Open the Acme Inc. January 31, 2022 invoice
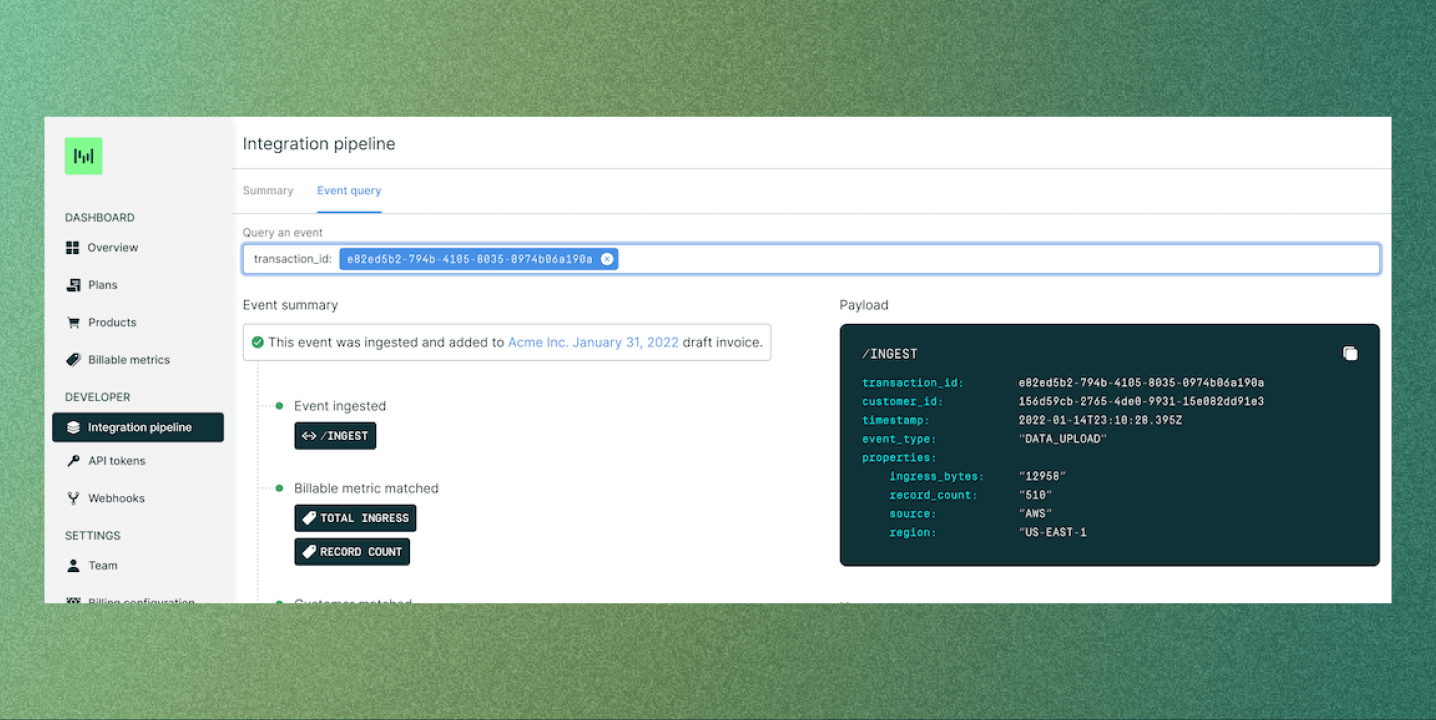This screenshot has width=1436, height=720. 592,341
